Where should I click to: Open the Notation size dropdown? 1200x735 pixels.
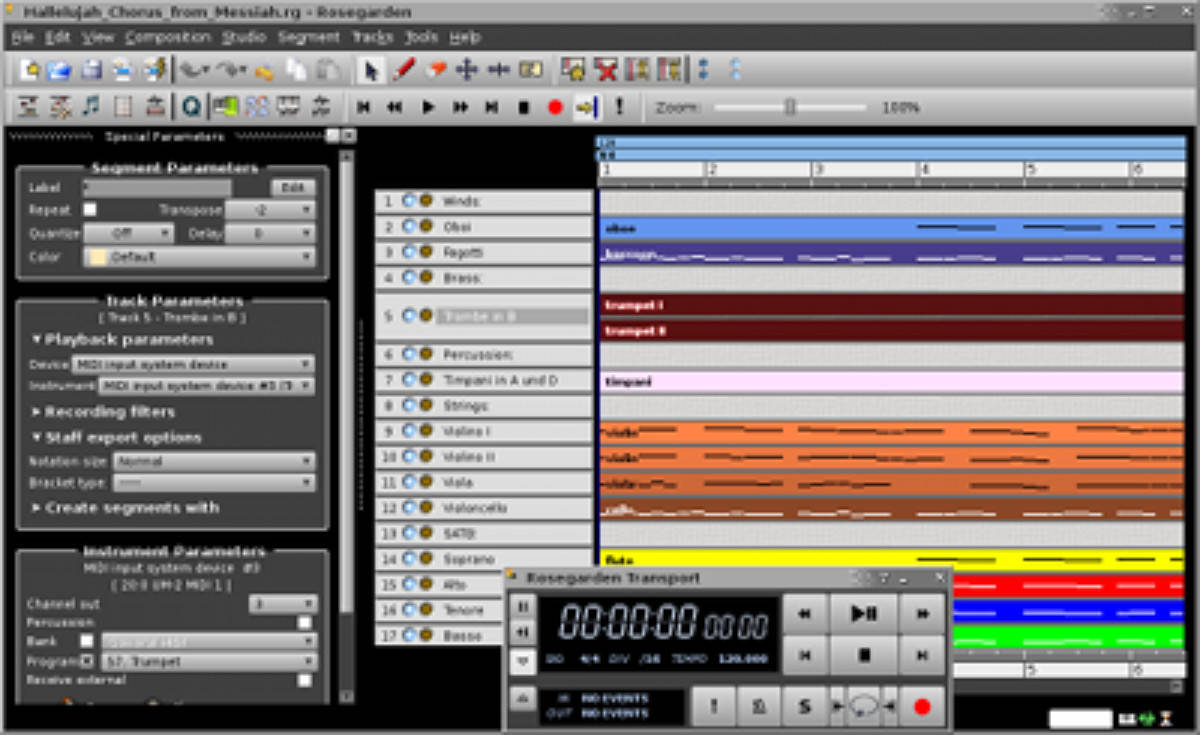[214, 462]
